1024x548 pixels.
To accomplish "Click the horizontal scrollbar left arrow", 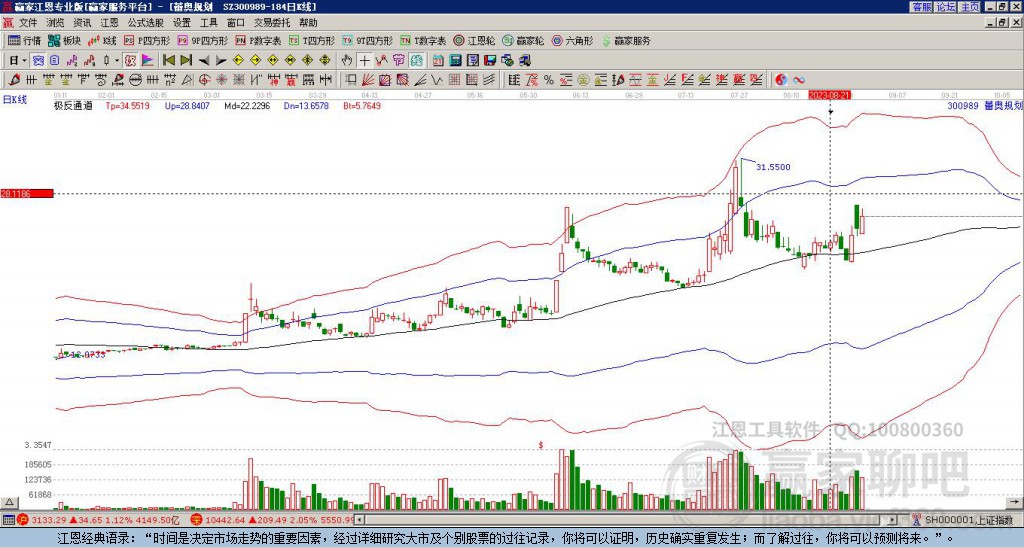I will [x=359, y=521].
